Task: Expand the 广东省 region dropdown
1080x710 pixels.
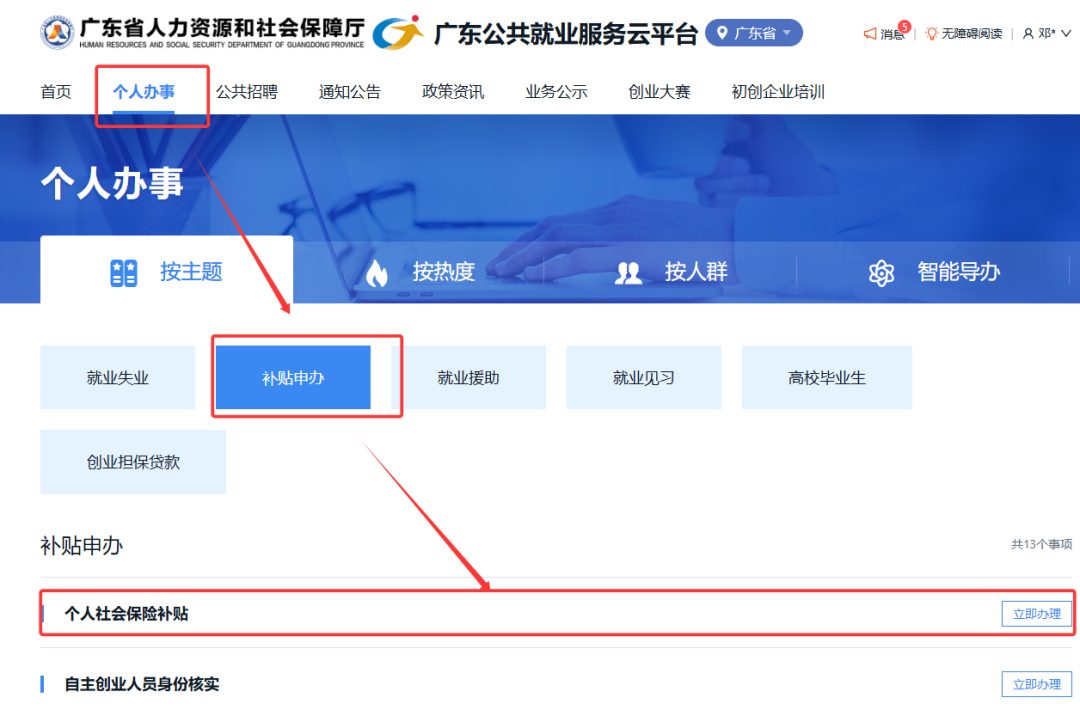Action: click(753, 33)
